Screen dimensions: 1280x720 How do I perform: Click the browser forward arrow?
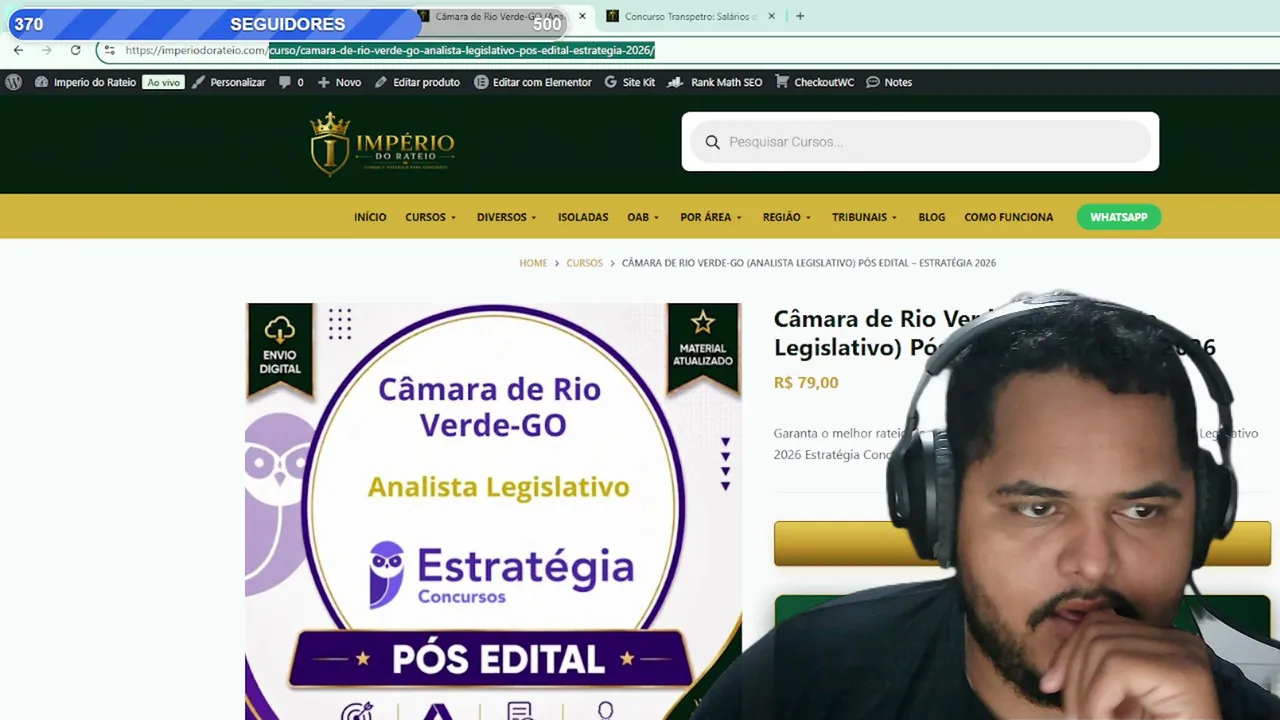[x=46, y=50]
